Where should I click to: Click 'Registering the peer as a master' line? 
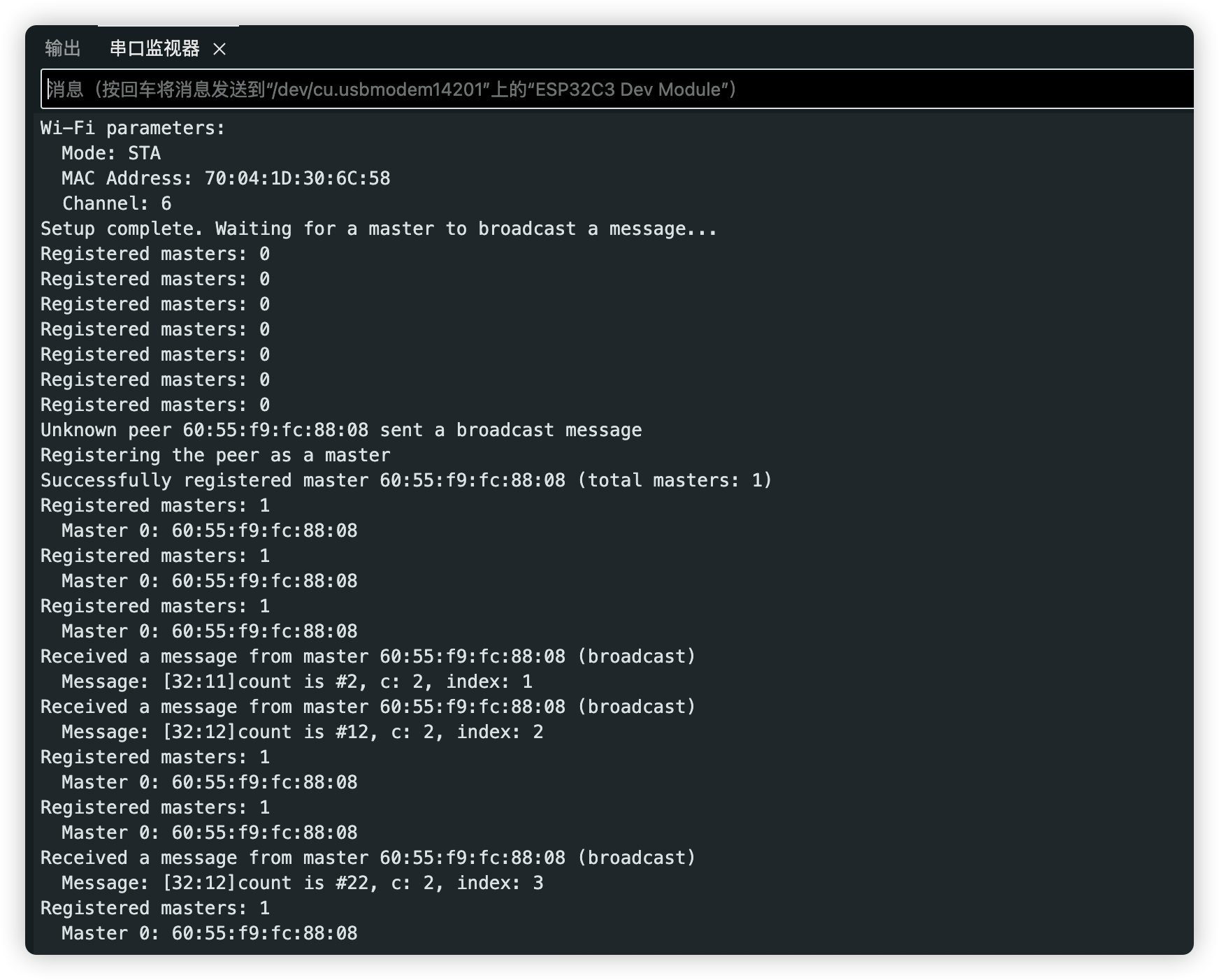[215, 456]
